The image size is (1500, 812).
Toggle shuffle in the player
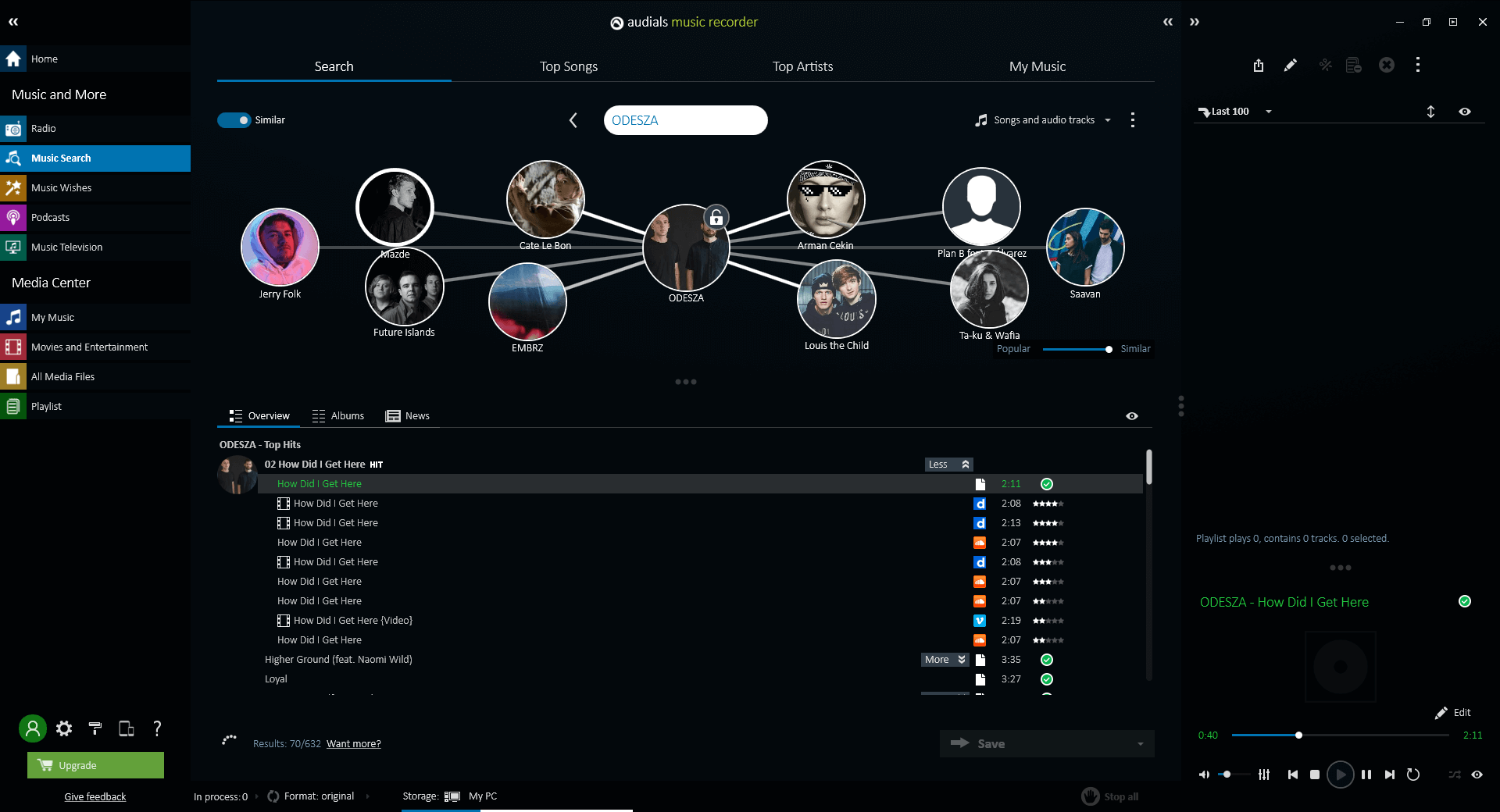point(1455,775)
